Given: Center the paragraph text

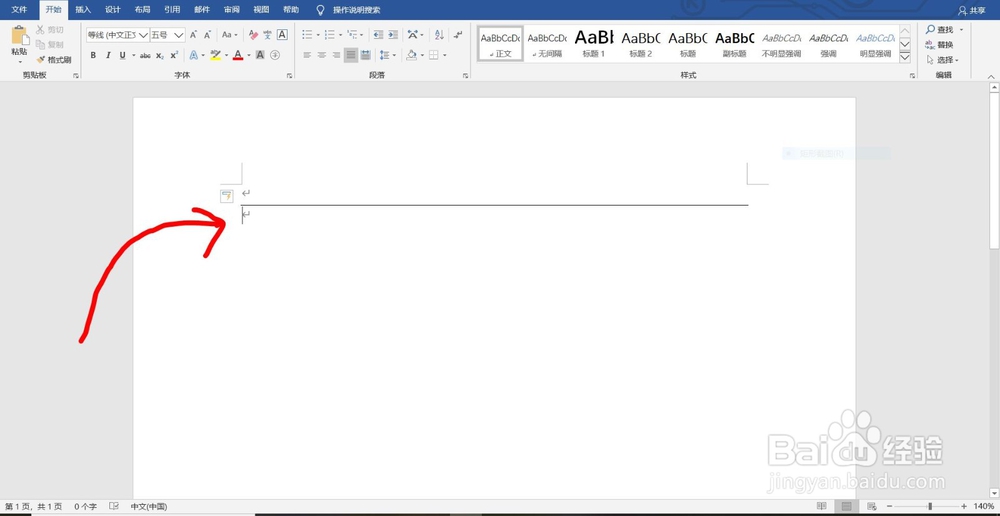Looking at the screenshot, I should (x=322, y=55).
